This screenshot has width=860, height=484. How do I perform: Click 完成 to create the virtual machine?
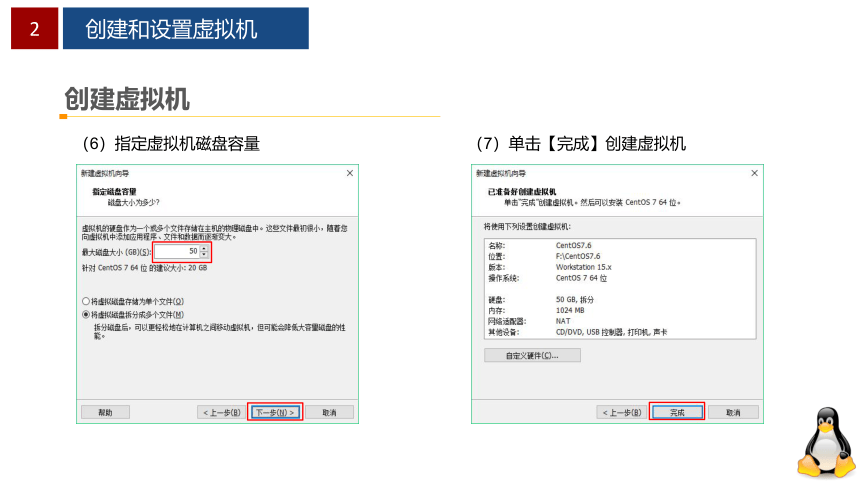(x=677, y=412)
